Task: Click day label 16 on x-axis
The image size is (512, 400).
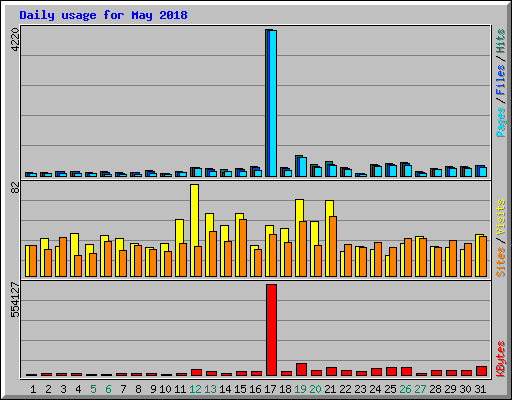Action: pos(255,389)
